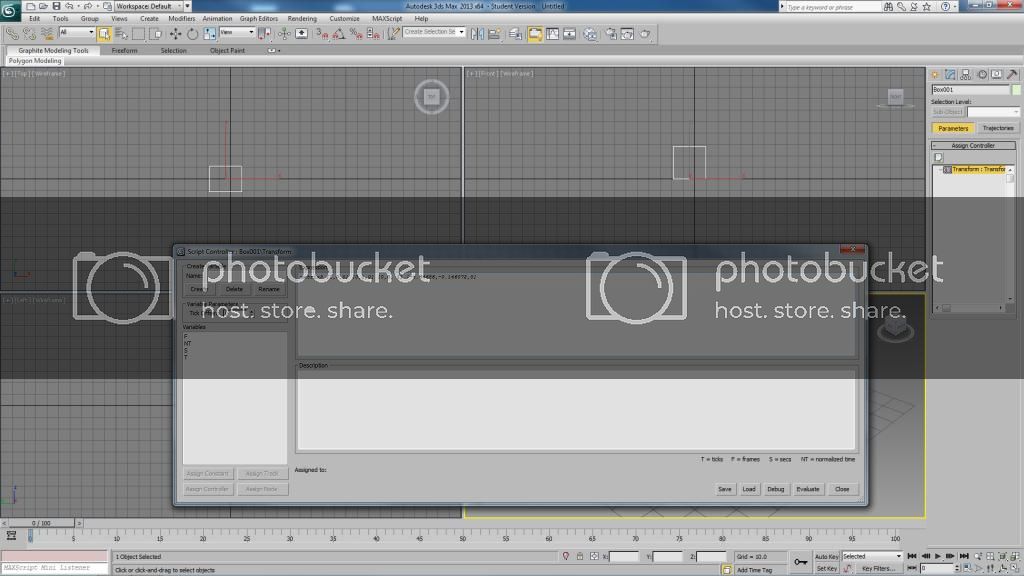Open the Utilities hammer panel icon
Screen dimensions: 1024x576
point(1011,74)
